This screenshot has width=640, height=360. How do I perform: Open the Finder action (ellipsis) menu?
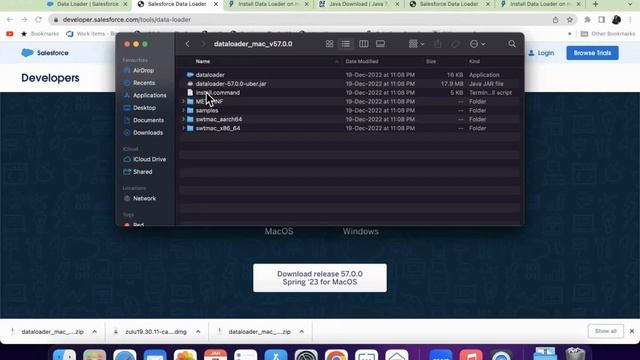click(x=477, y=44)
